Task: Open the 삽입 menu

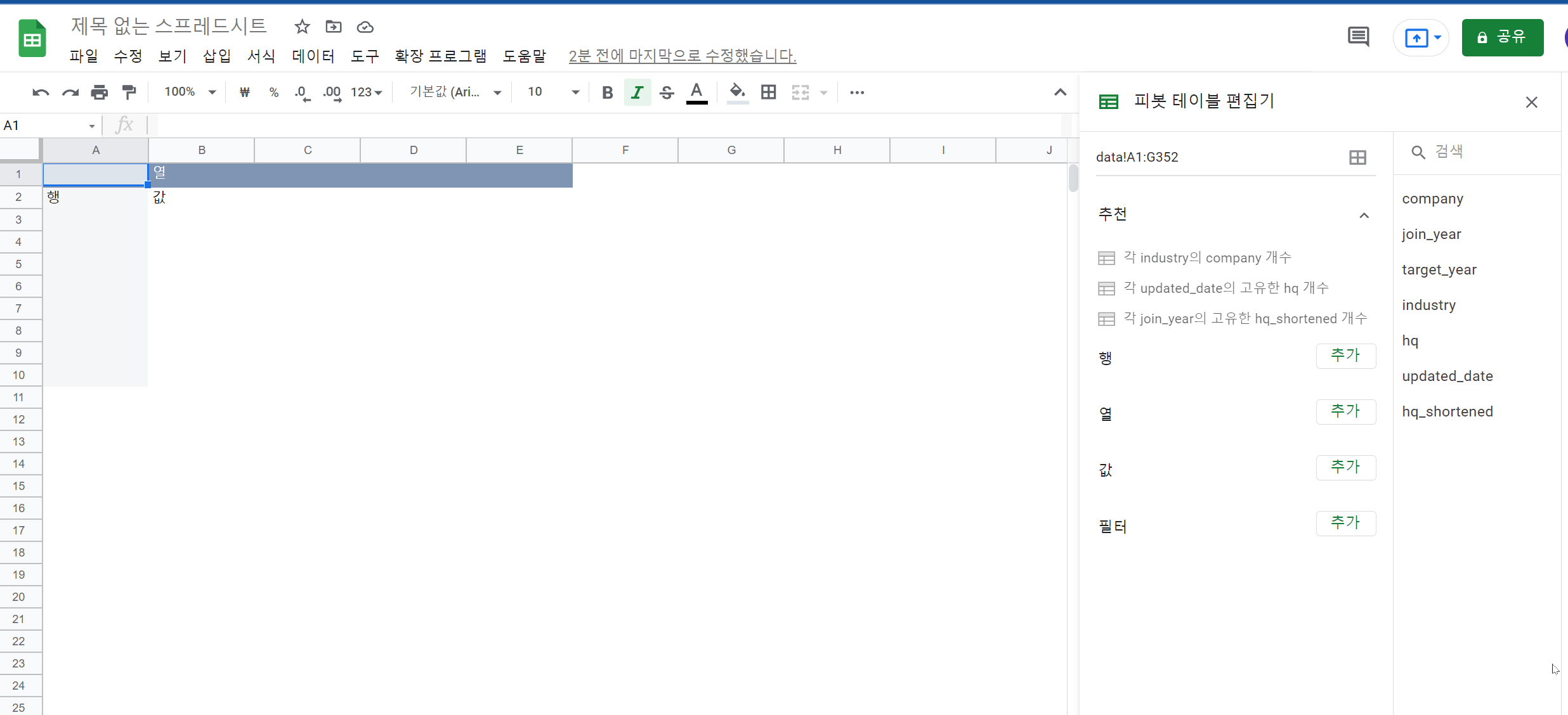Action: 216,56
